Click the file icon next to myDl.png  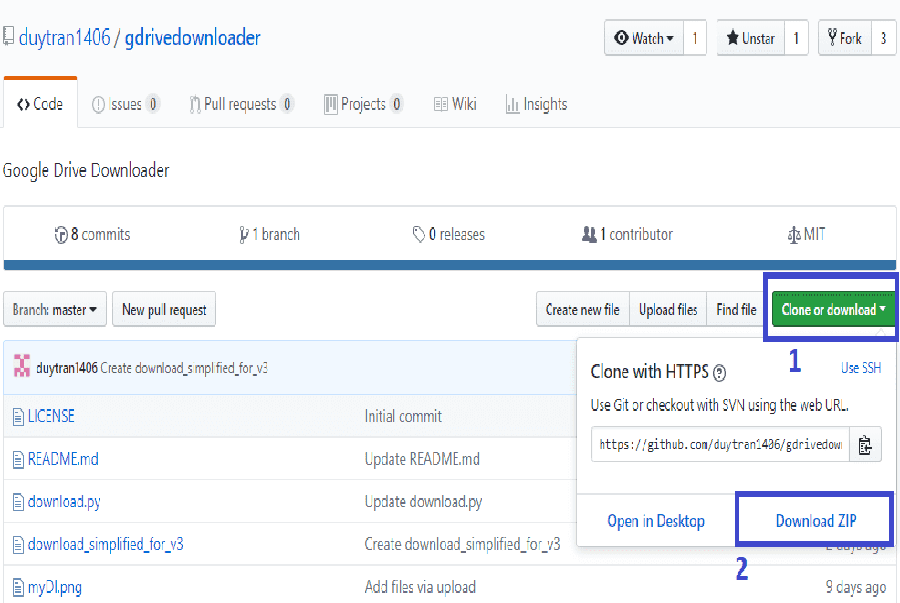point(17,588)
